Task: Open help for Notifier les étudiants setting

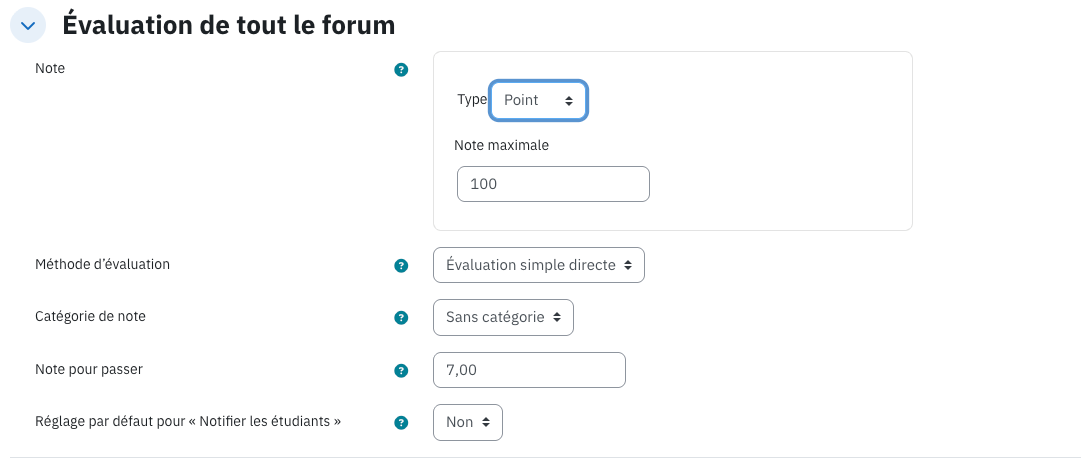Action: pos(401,423)
